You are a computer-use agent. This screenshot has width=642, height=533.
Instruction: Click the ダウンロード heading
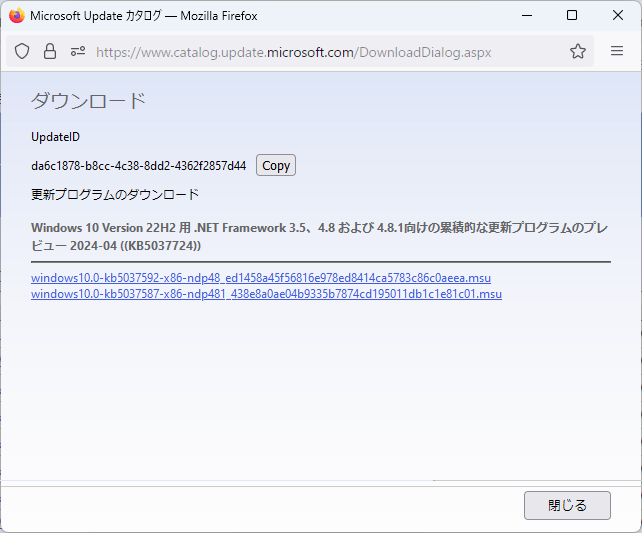coord(88,101)
